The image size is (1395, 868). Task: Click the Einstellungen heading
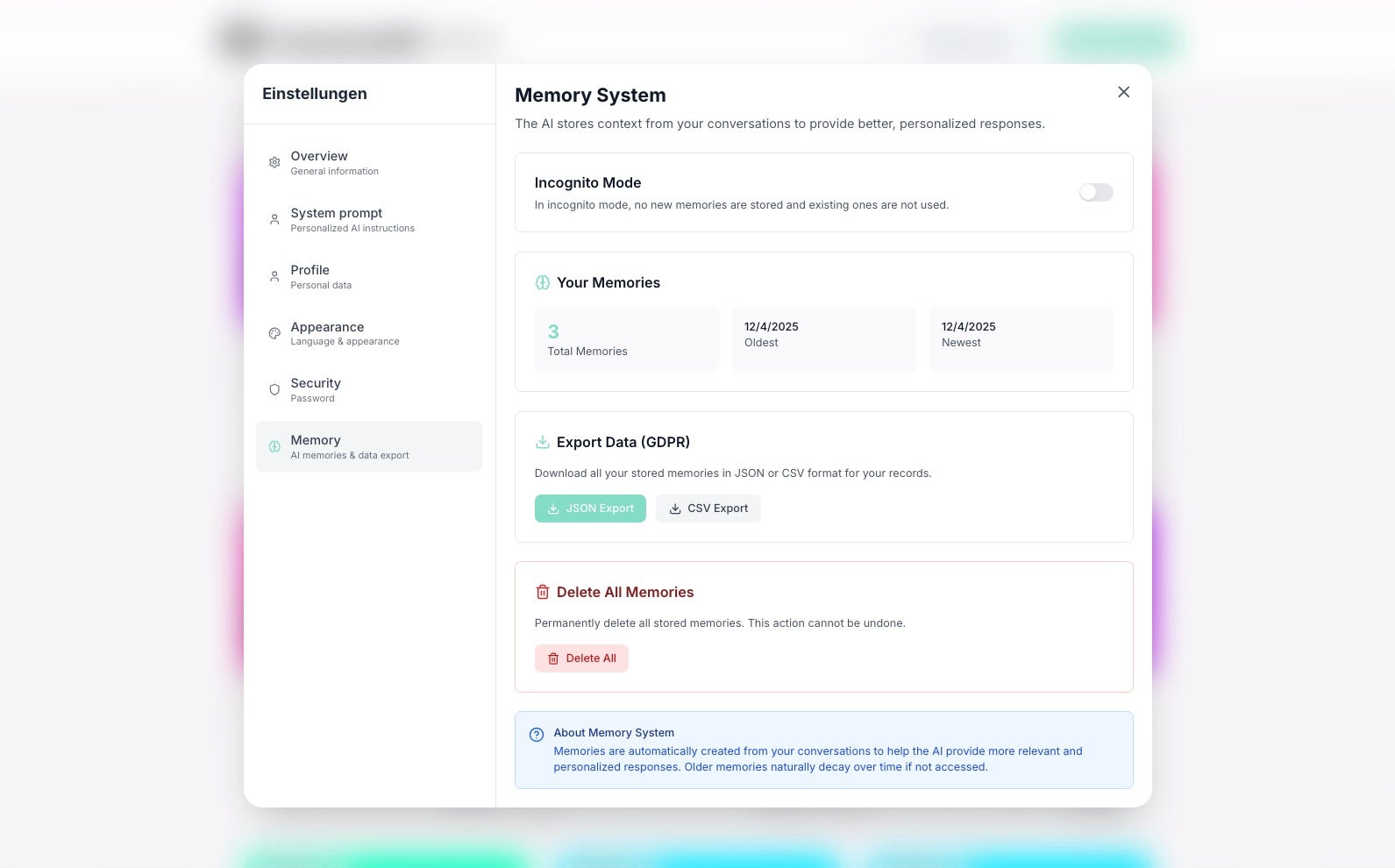pos(315,94)
